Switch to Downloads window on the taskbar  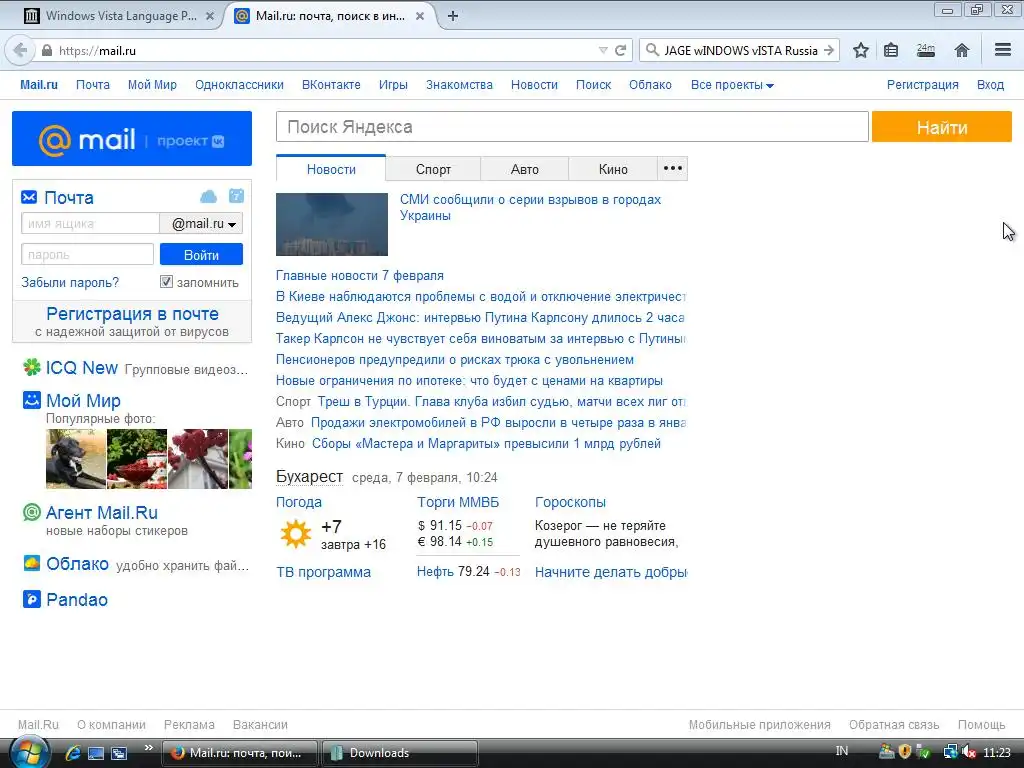click(x=399, y=753)
